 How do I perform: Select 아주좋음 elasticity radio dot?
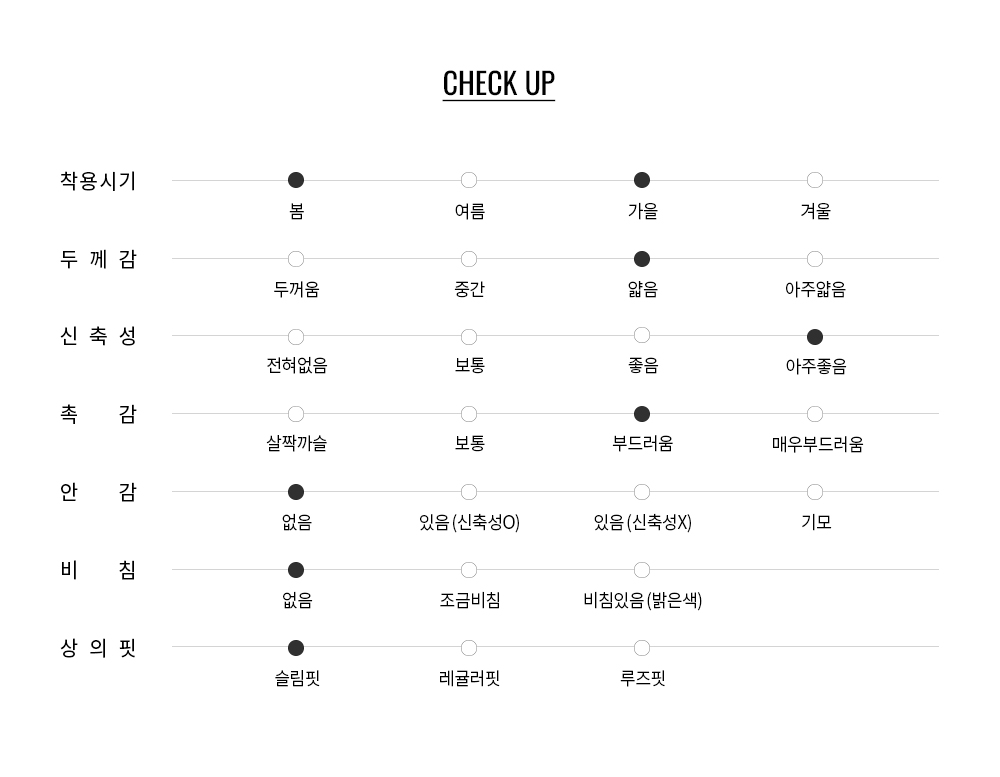click(x=815, y=337)
